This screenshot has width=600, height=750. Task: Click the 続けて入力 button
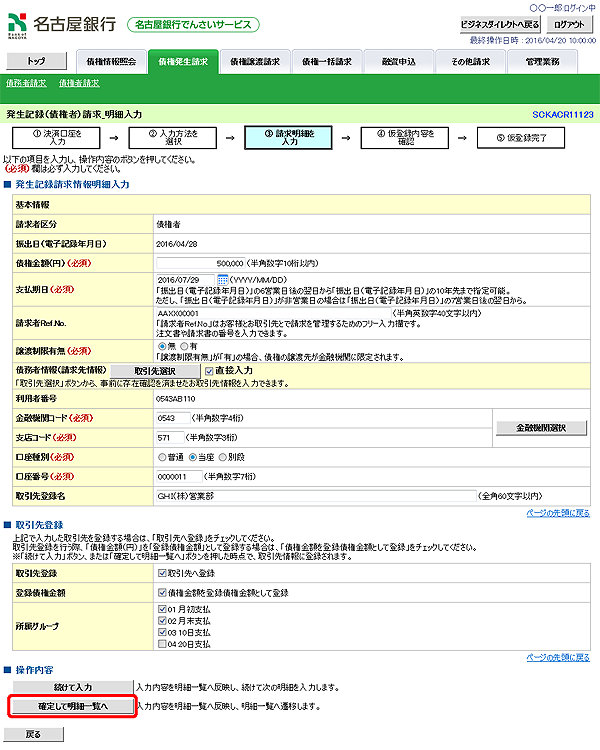73,687
